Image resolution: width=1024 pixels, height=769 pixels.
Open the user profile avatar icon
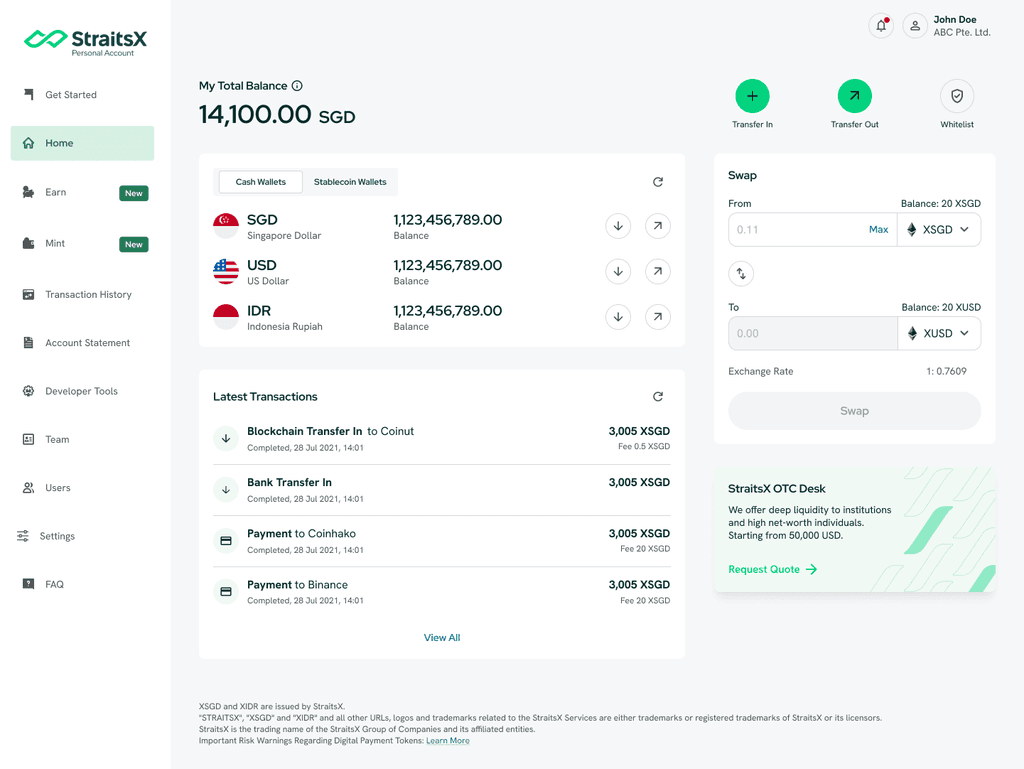(915, 26)
